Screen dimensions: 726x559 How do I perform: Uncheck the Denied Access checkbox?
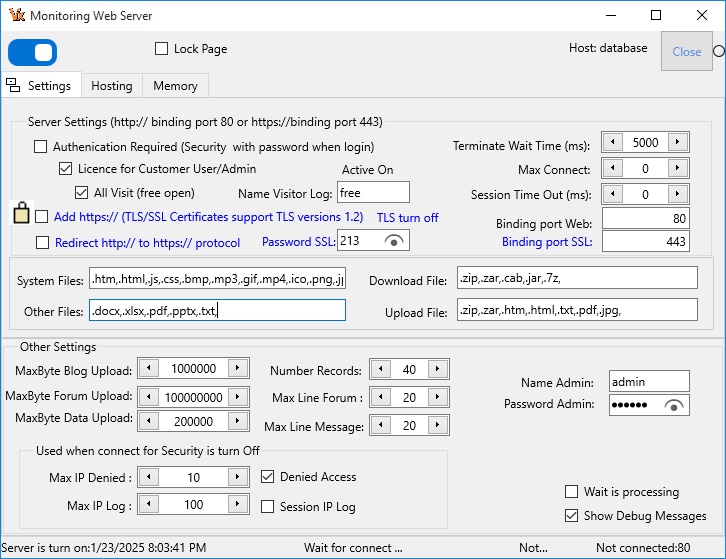(x=268, y=477)
